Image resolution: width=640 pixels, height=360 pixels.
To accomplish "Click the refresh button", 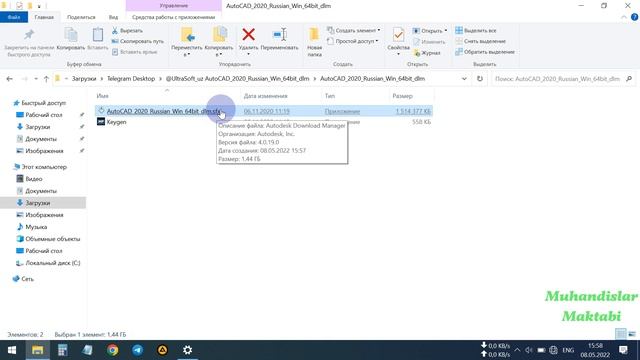I will [x=480, y=79].
